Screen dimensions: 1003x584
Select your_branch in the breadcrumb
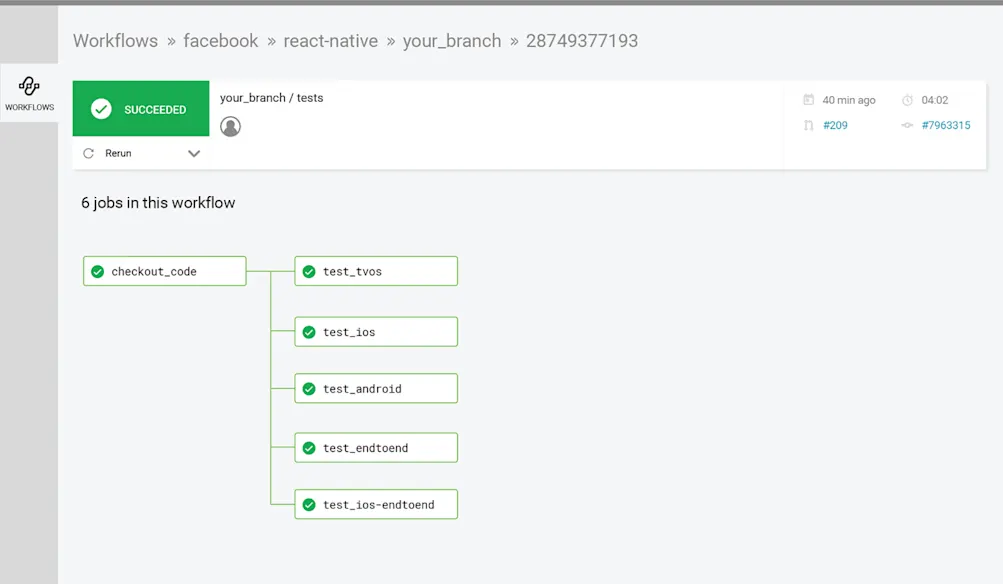pyautogui.click(x=452, y=41)
